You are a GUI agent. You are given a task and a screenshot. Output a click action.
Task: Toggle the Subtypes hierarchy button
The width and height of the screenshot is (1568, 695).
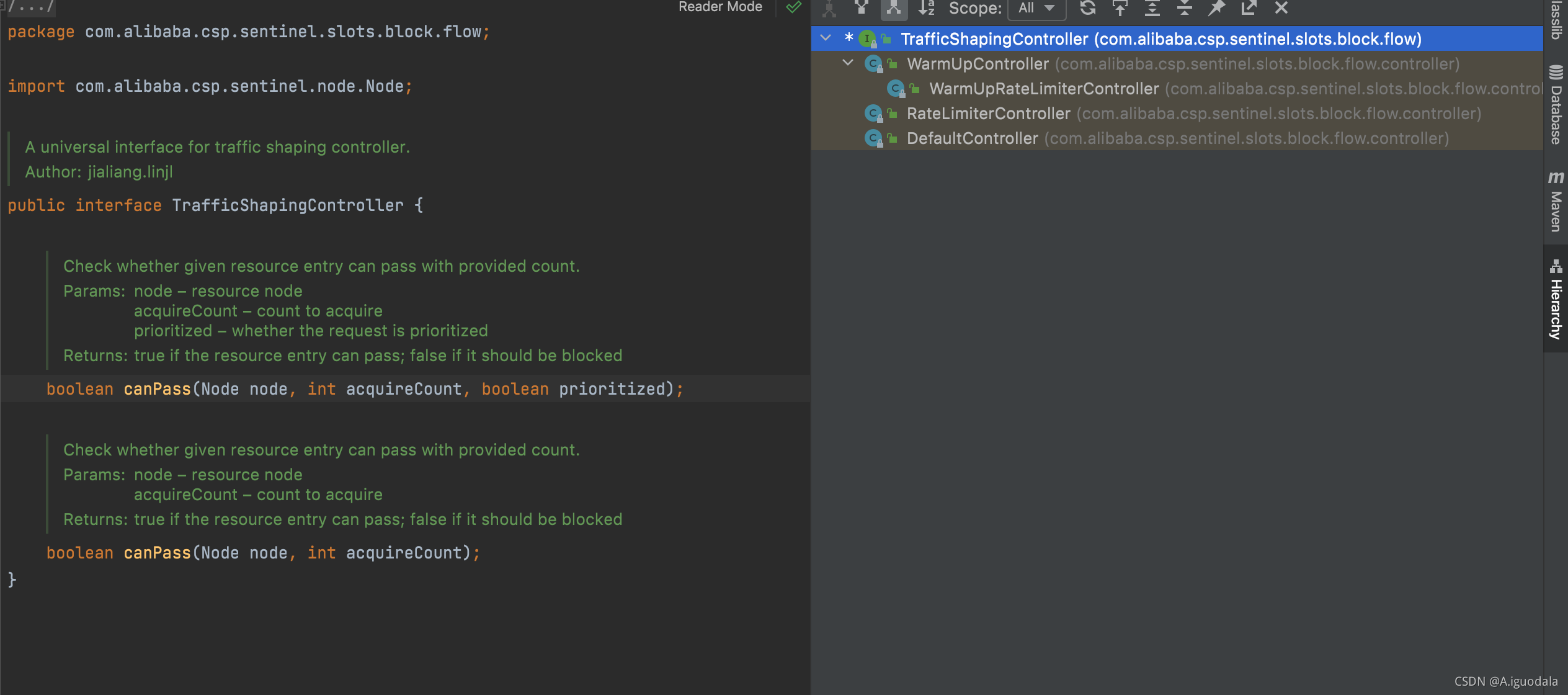pos(894,7)
